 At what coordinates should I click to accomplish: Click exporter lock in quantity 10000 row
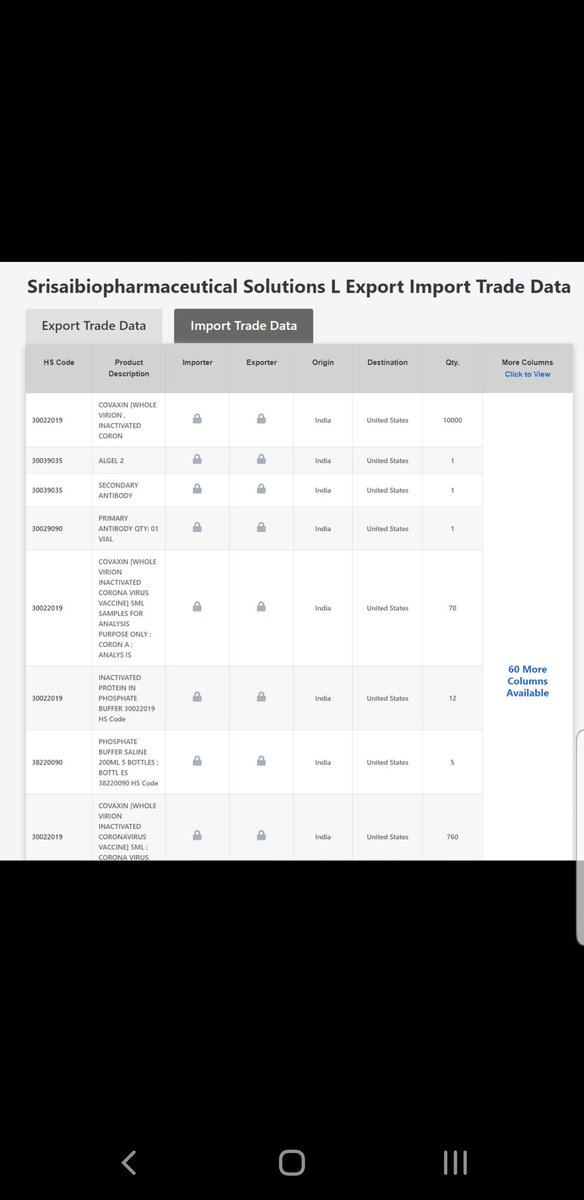coord(261,419)
